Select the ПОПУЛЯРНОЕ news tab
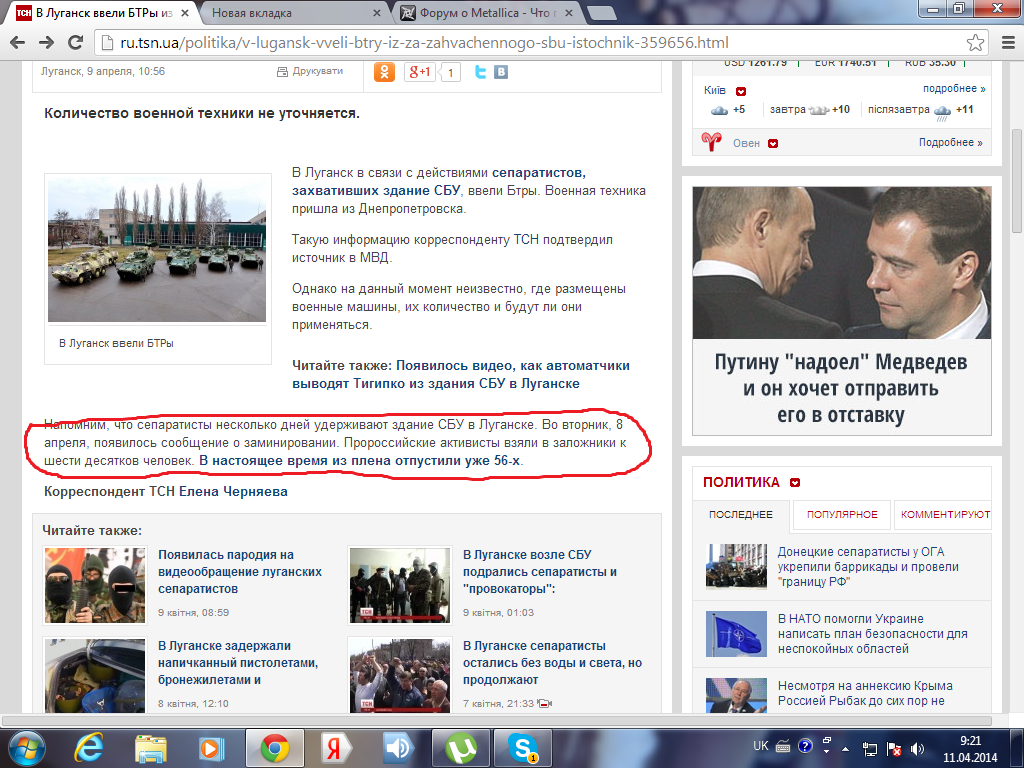The width and height of the screenshot is (1024, 768). [842, 514]
